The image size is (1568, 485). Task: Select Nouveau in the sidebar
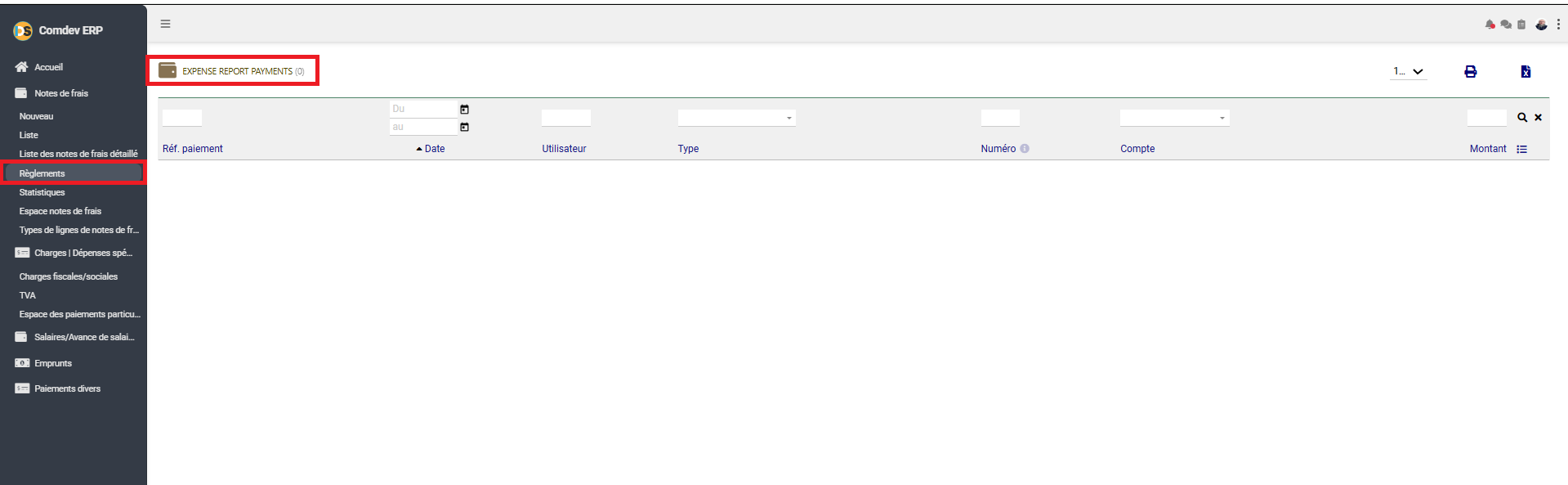coord(36,116)
